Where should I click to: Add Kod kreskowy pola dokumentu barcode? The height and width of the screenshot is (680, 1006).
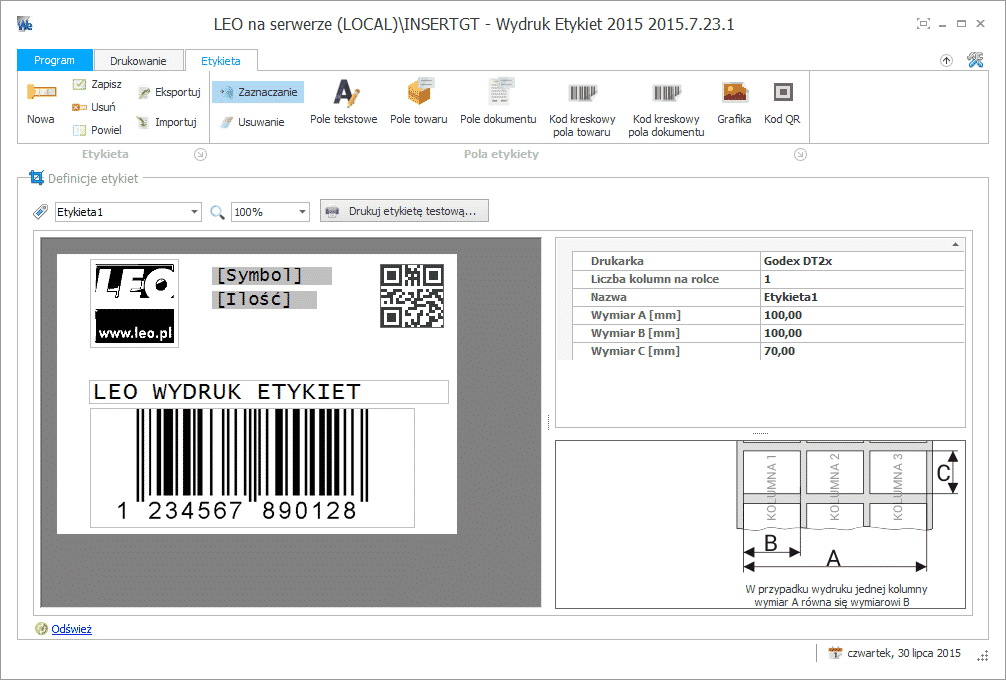point(666,108)
